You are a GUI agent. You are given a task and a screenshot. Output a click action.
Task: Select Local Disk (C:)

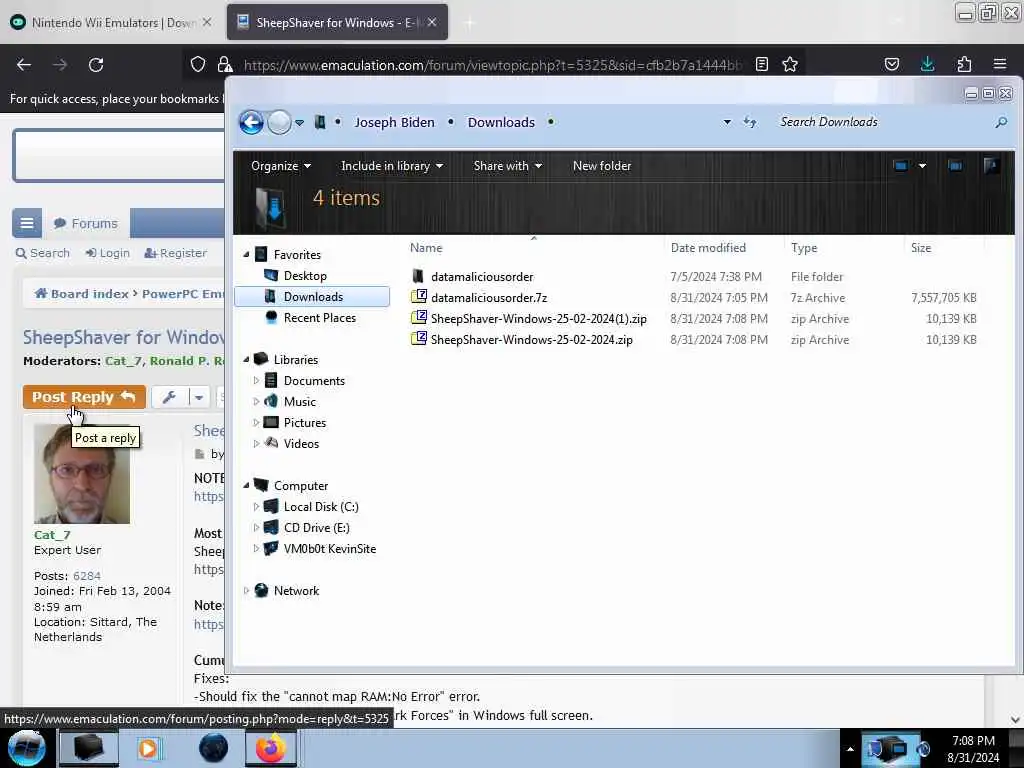coord(321,507)
